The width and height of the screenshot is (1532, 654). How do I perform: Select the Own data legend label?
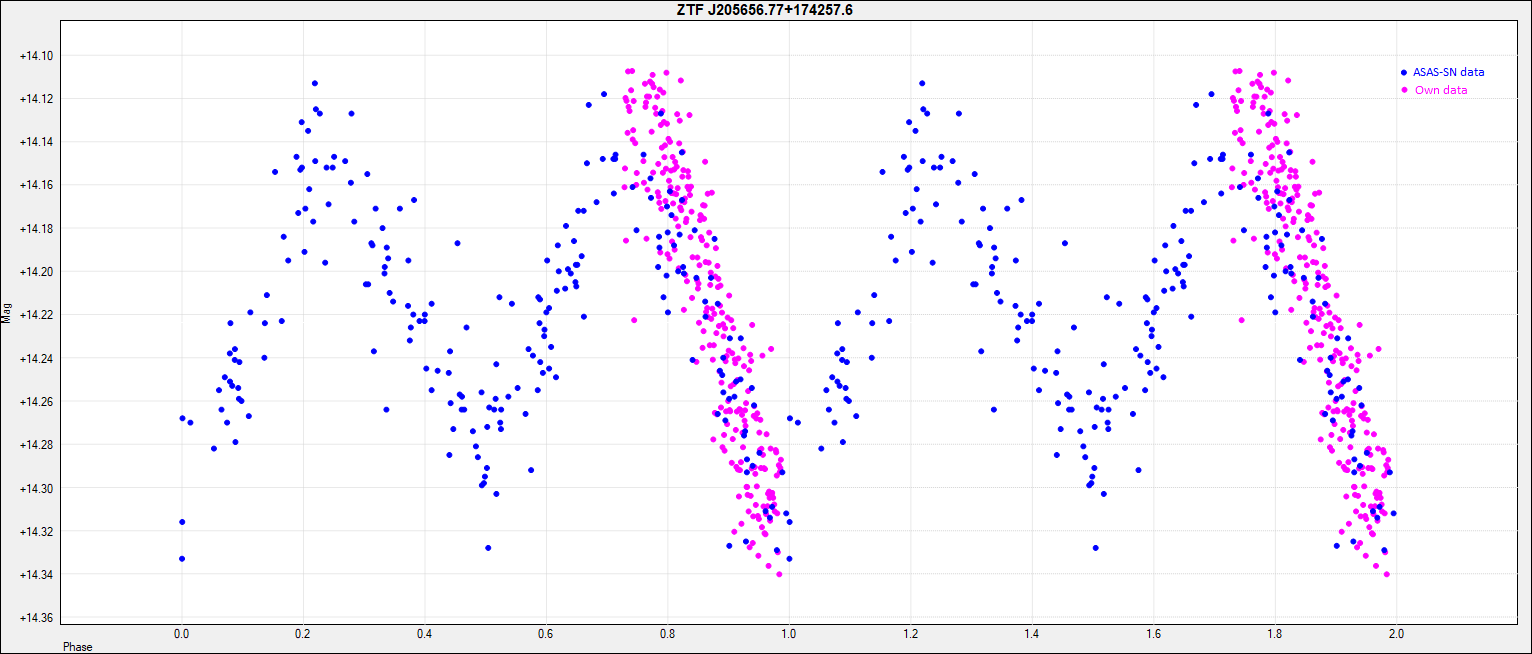click(1441, 90)
